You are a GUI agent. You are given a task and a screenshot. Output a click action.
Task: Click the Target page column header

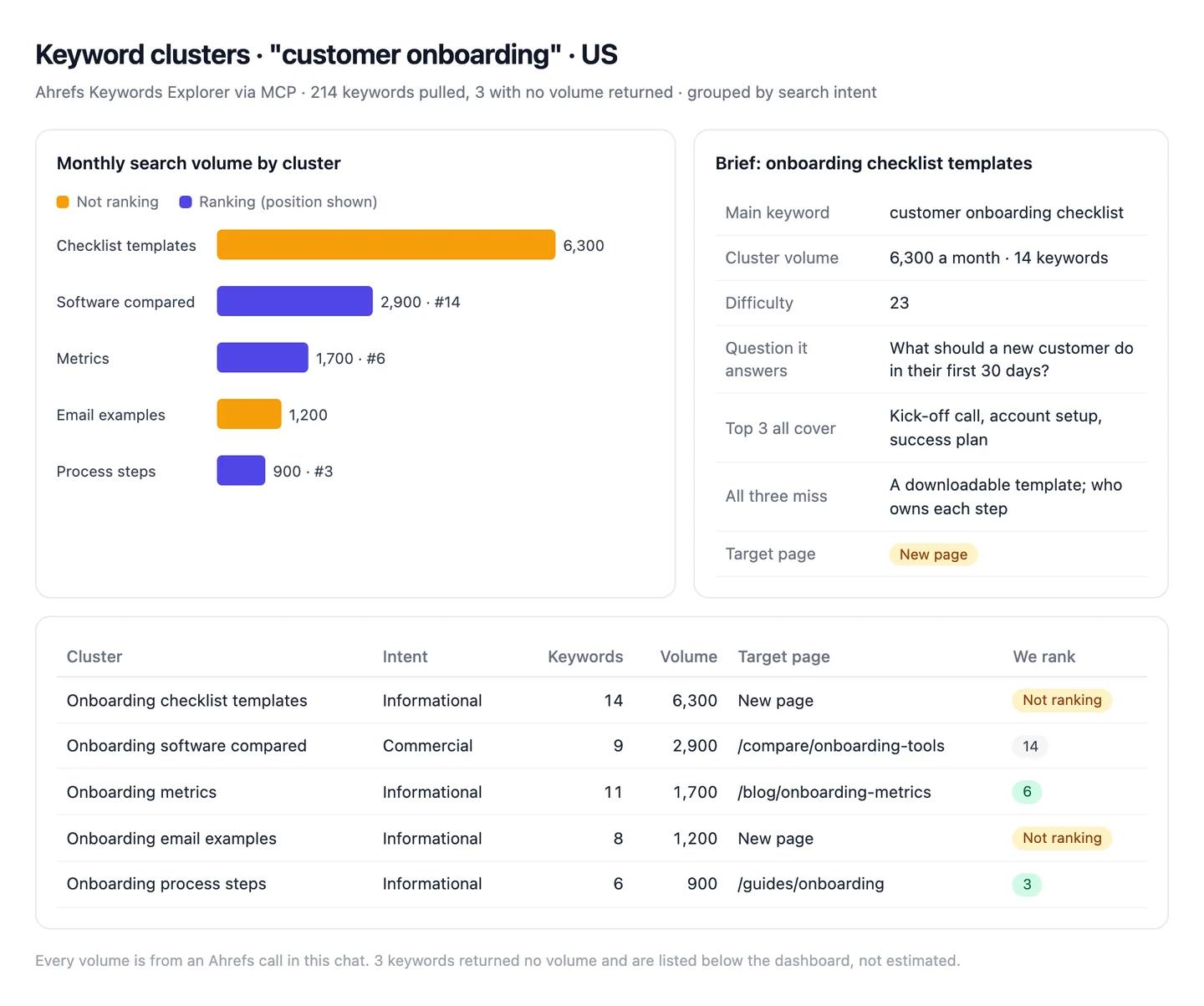784,656
